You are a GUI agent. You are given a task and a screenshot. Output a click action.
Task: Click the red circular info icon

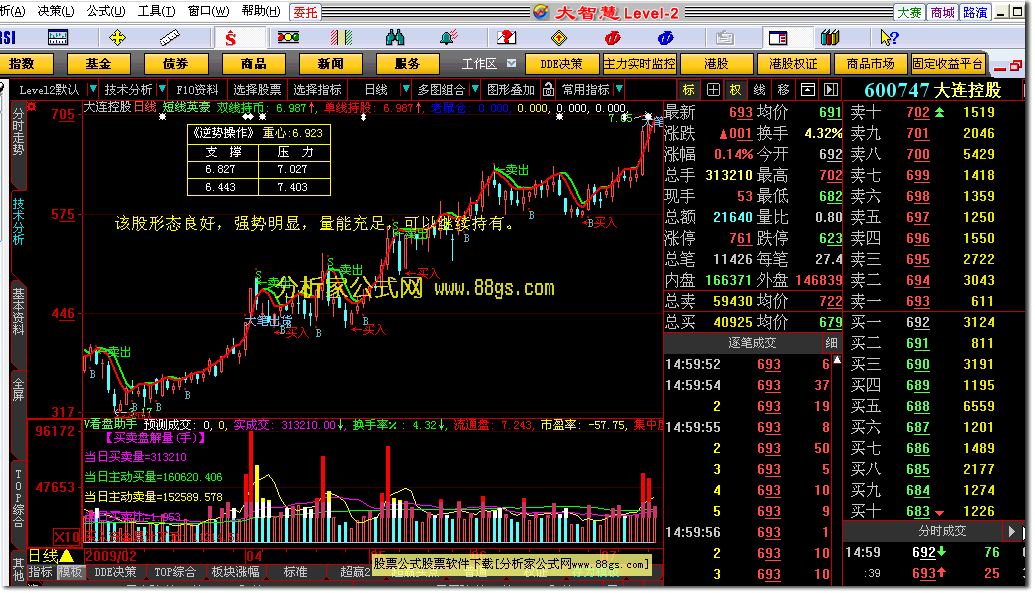tap(613, 38)
